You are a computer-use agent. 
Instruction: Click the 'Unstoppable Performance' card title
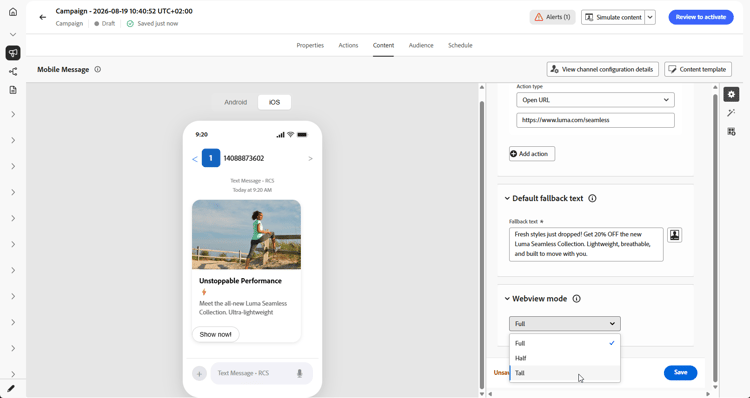click(x=240, y=281)
